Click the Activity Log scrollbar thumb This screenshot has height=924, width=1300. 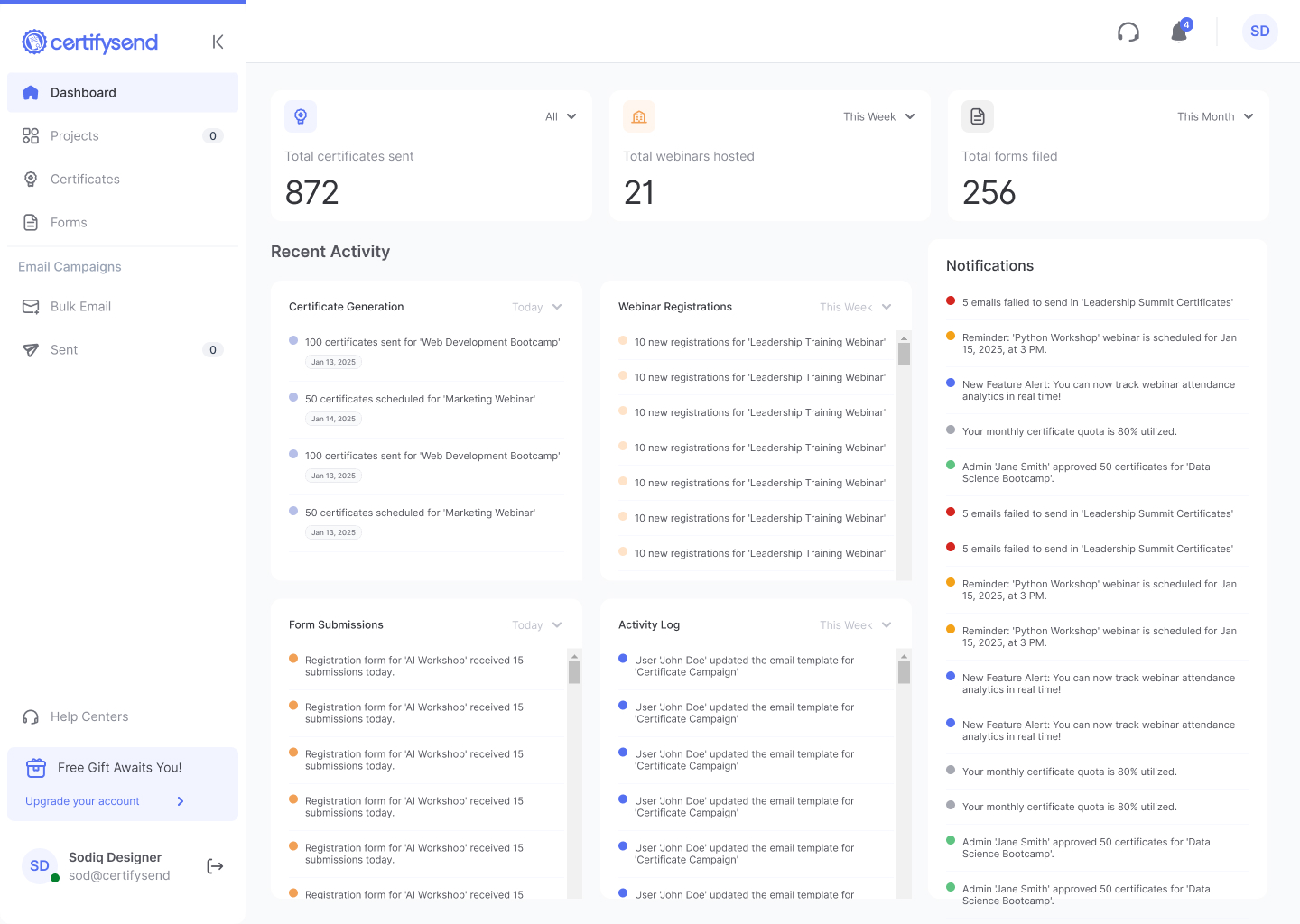pyautogui.click(x=904, y=672)
